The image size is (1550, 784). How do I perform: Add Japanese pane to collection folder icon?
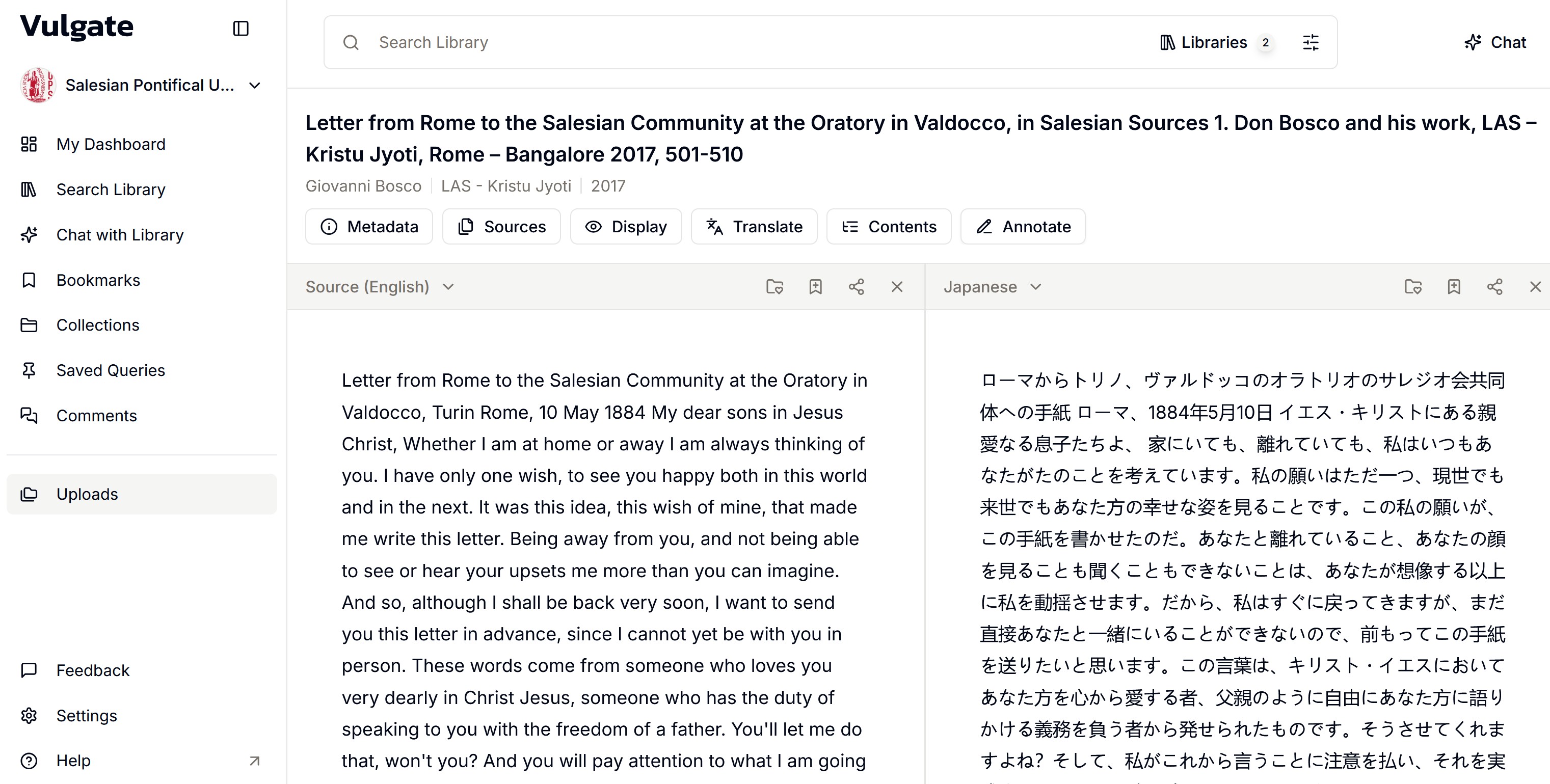click(1413, 286)
